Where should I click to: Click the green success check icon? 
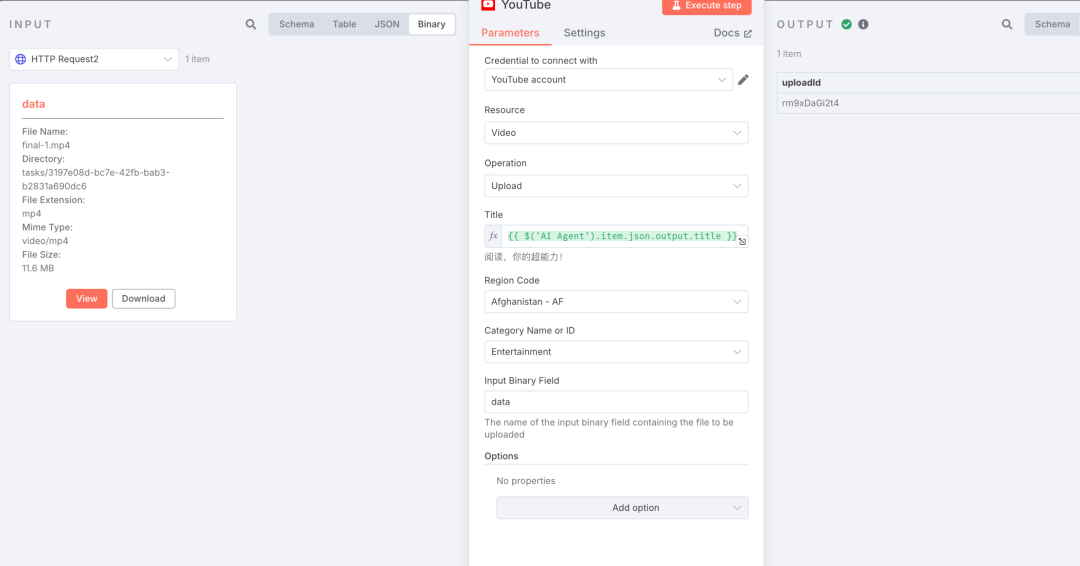tap(847, 24)
